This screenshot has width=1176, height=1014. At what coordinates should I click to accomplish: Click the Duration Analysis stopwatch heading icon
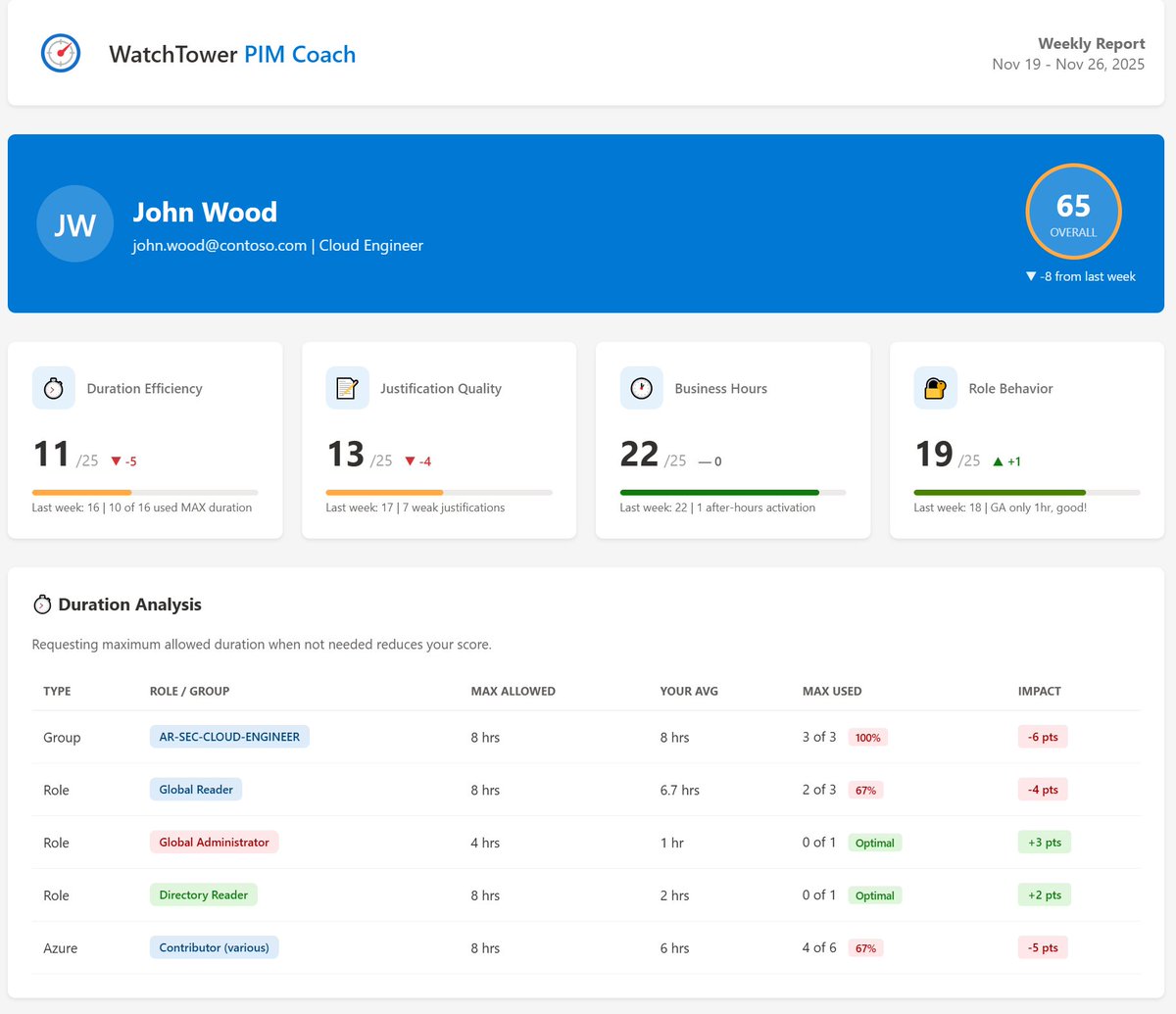(42, 604)
